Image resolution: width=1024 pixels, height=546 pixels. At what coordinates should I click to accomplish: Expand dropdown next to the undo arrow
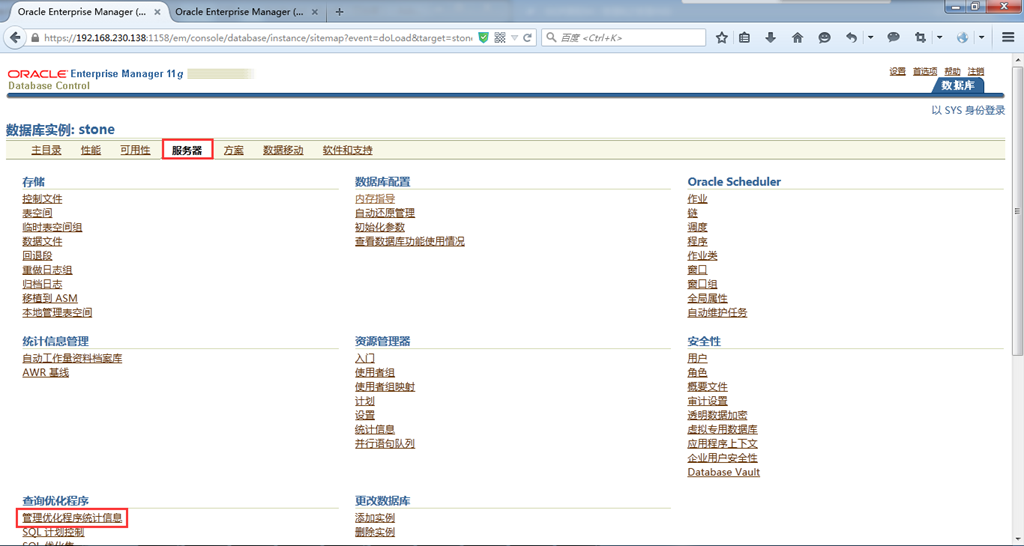870,38
